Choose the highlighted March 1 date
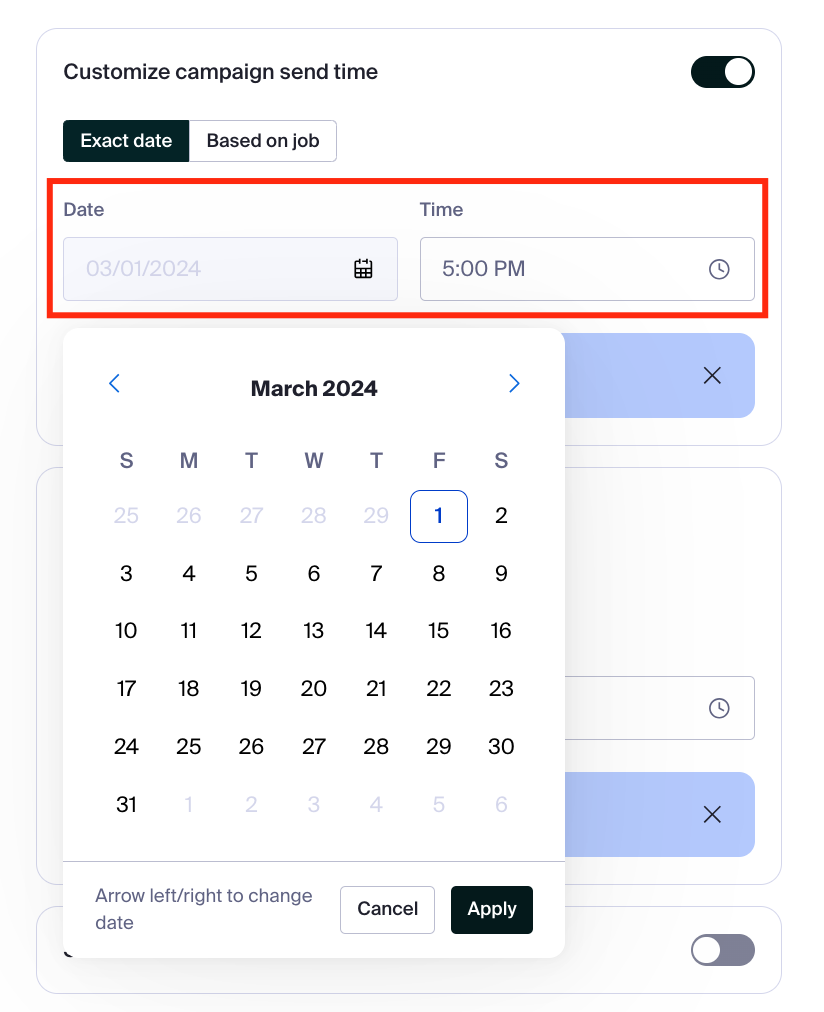 click(439, 516)
